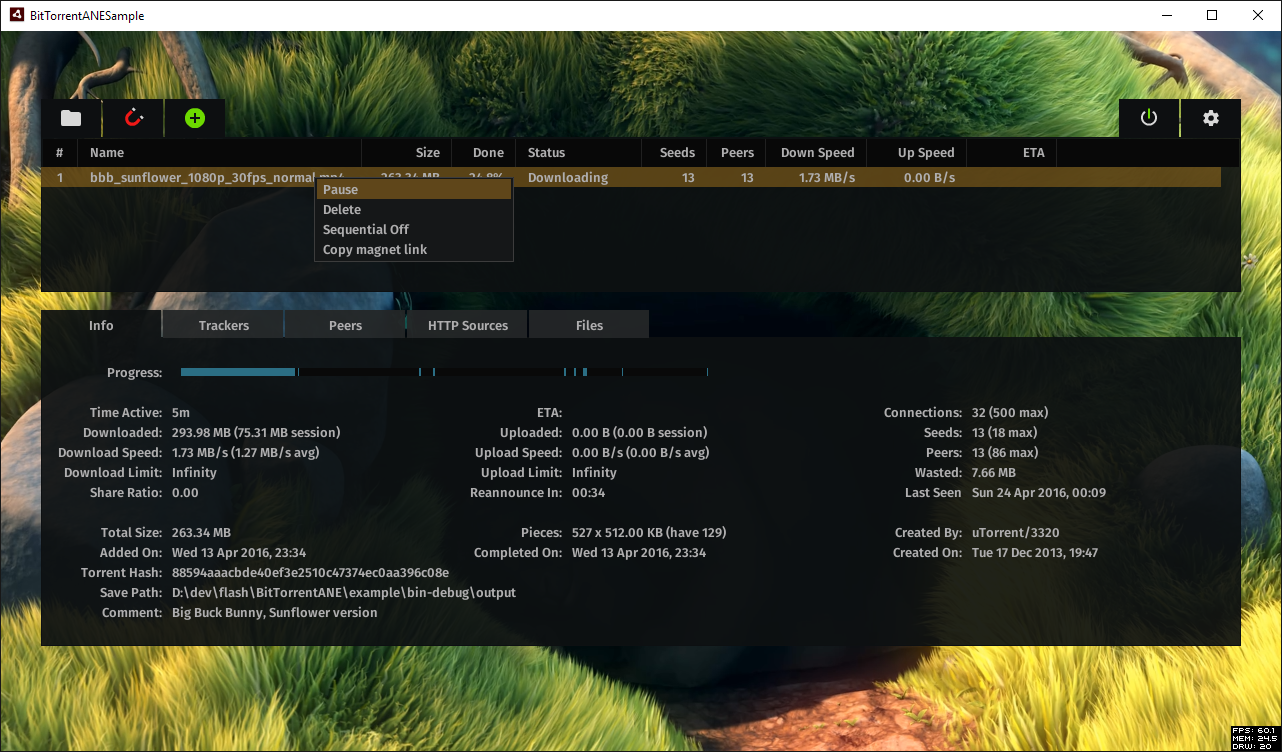Open the Peers tab
The image size is (1282, 752).
point(346,325)
